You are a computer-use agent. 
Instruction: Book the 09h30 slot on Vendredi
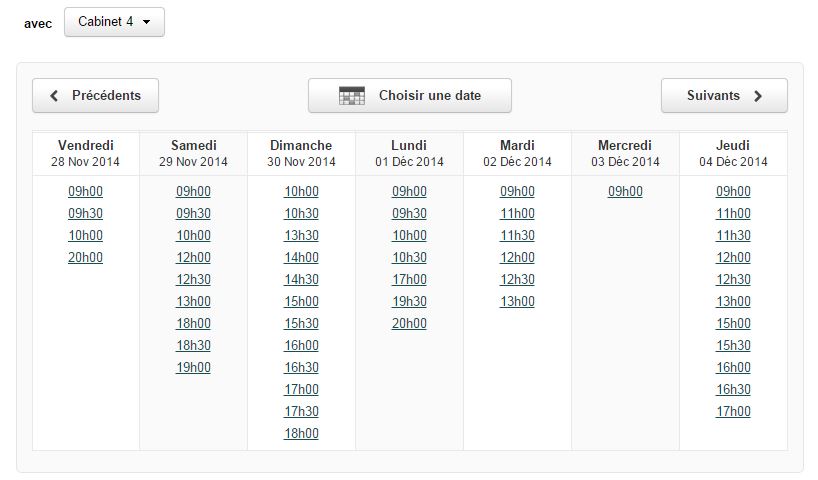point(86,213)
